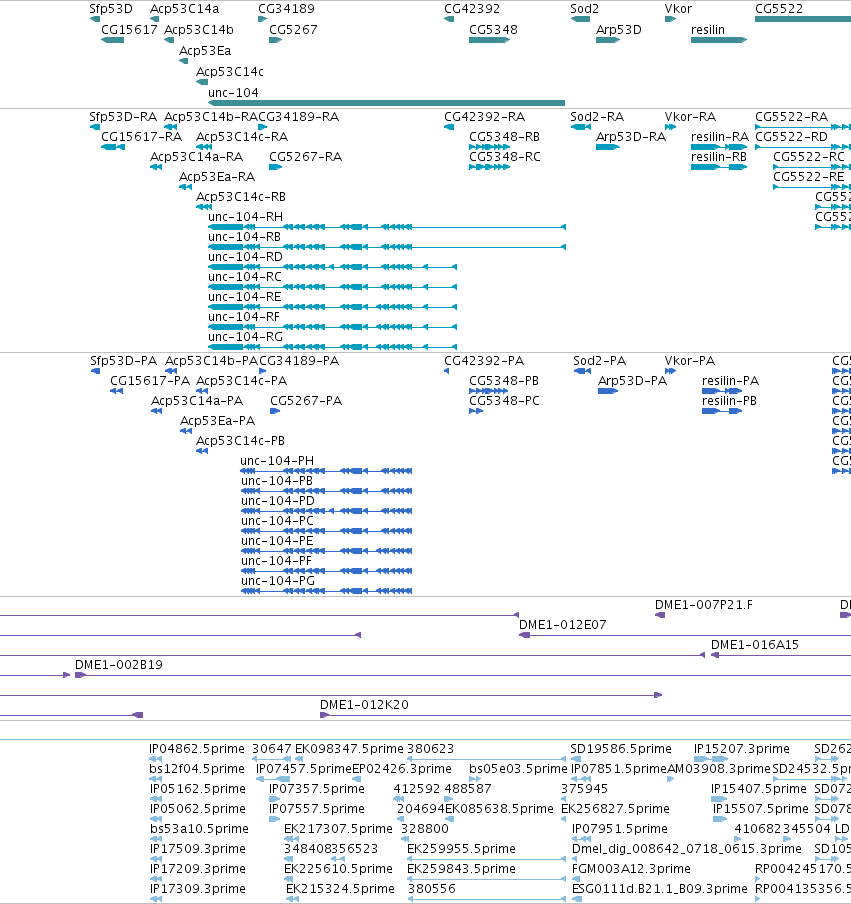The image size is (851, 904).
Task: Select the Sod2 gene
Action: (x=580, y=19)
